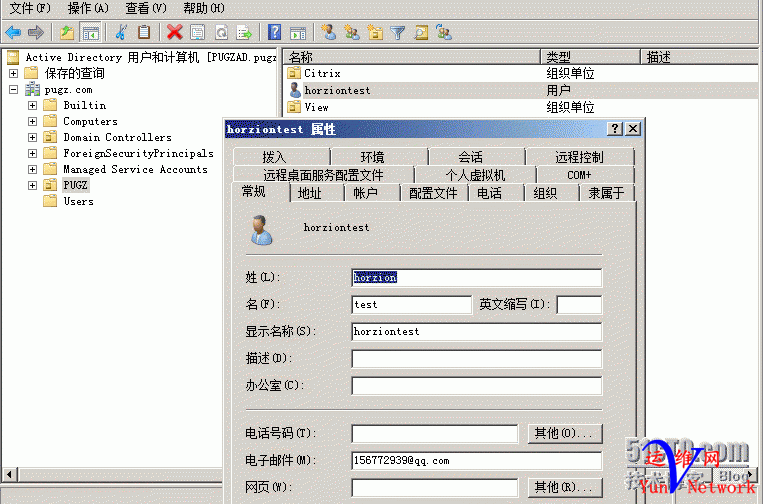Switch to the 配置文件 tab
The height and width of the screenshot is (504, 763).
coord(433,193)
